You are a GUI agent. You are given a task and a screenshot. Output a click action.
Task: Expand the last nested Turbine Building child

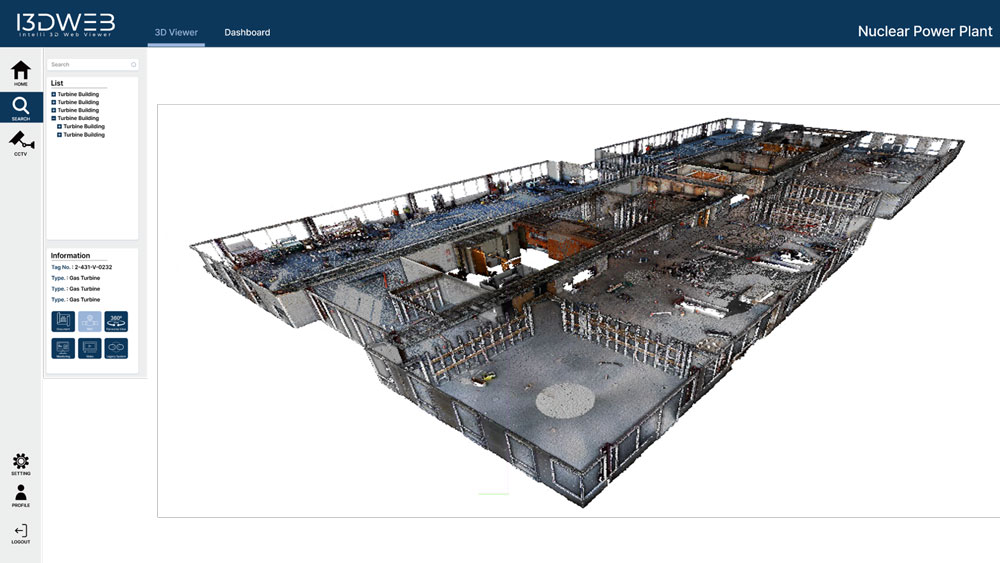point(60,135)
